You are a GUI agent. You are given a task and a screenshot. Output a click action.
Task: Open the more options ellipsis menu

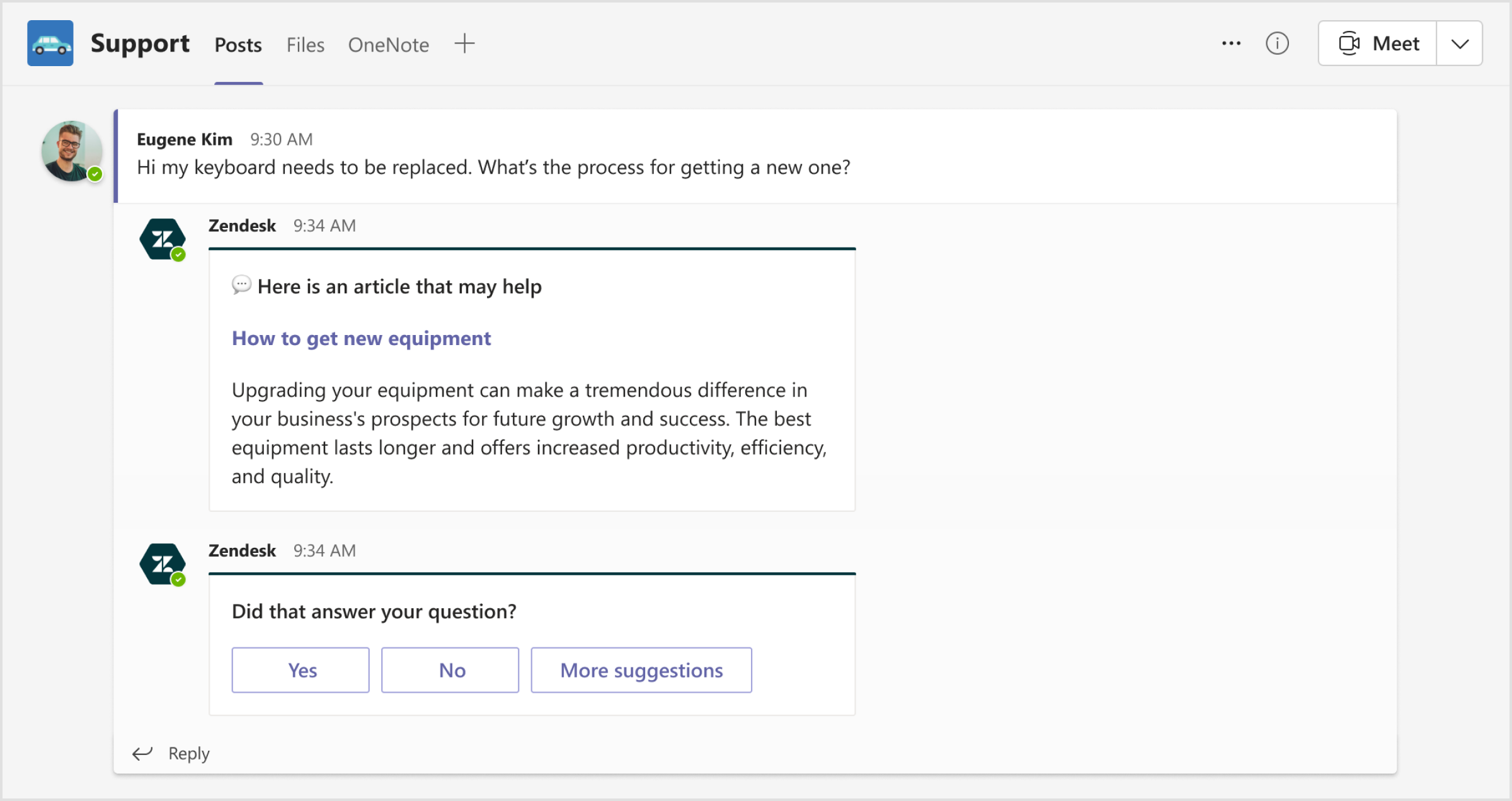(x=1230, y=43)
